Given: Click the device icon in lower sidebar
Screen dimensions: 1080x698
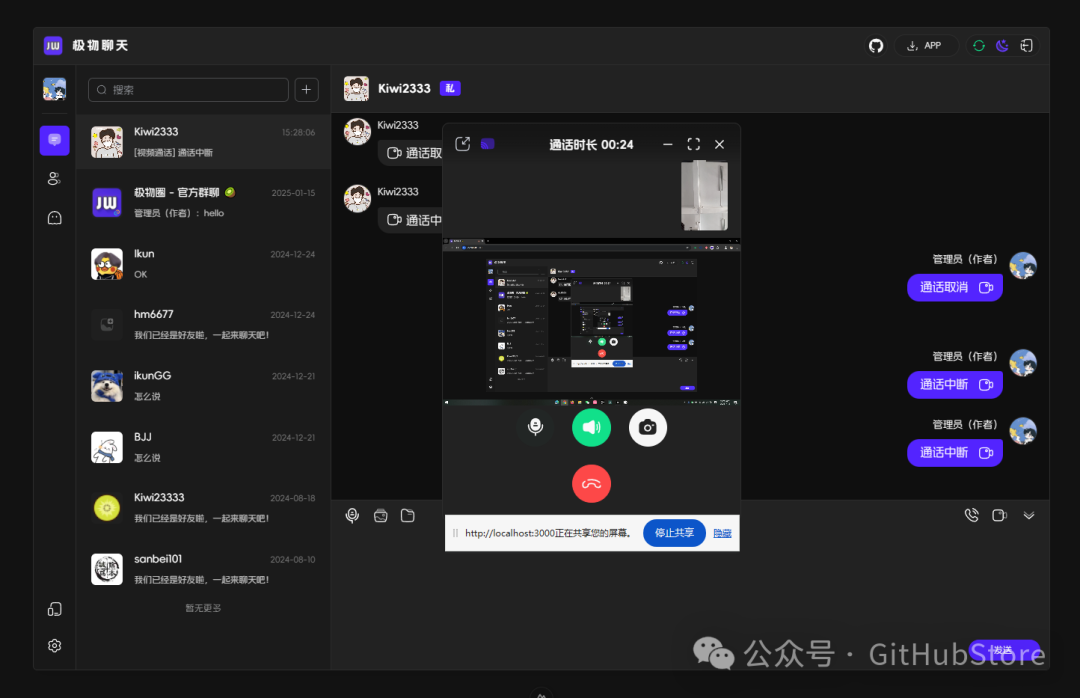Looking at the screenshot, I should point(54,609).
